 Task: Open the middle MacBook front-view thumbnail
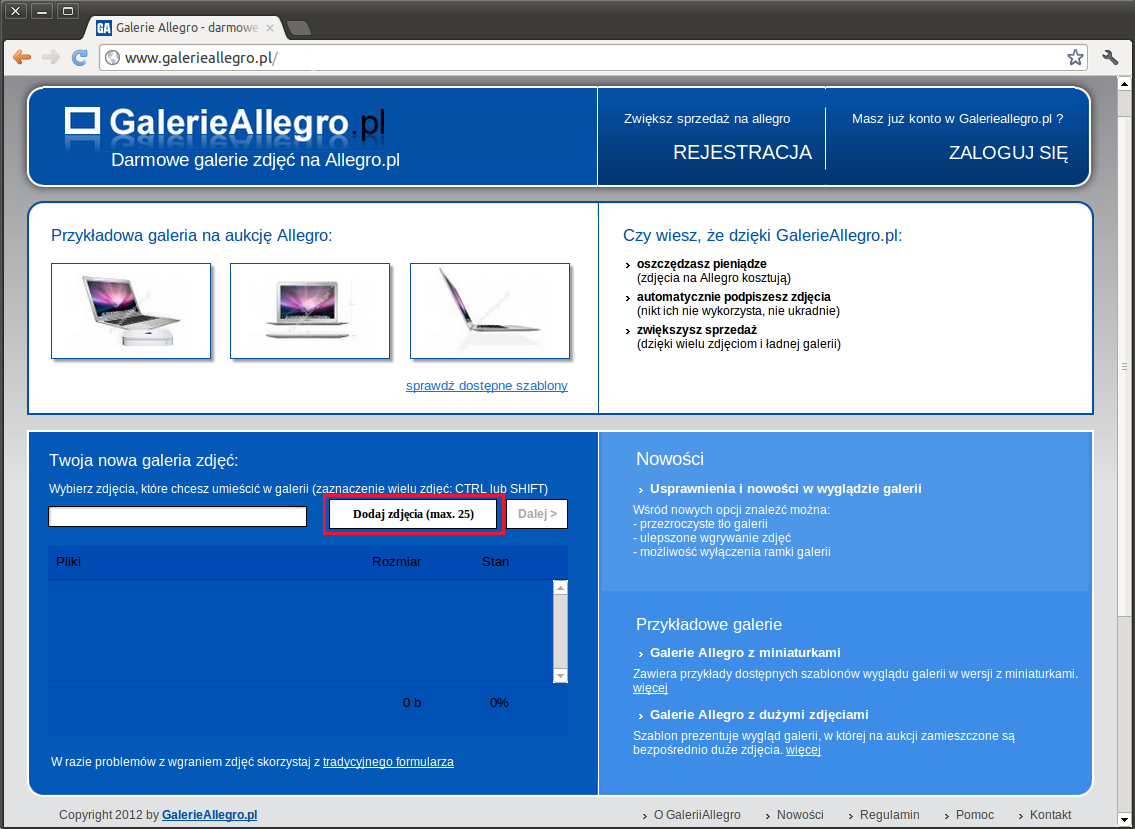[x=310, y=311]
